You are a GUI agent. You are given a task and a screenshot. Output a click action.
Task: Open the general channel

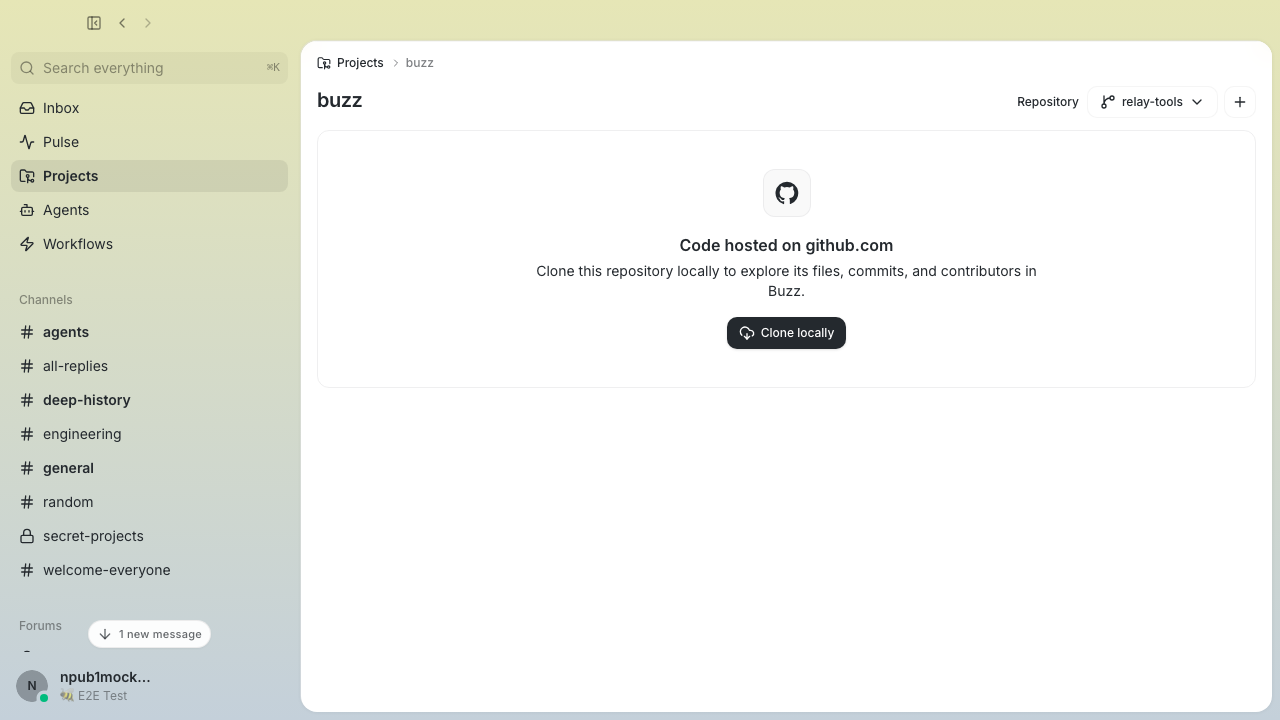coord(150,468)
